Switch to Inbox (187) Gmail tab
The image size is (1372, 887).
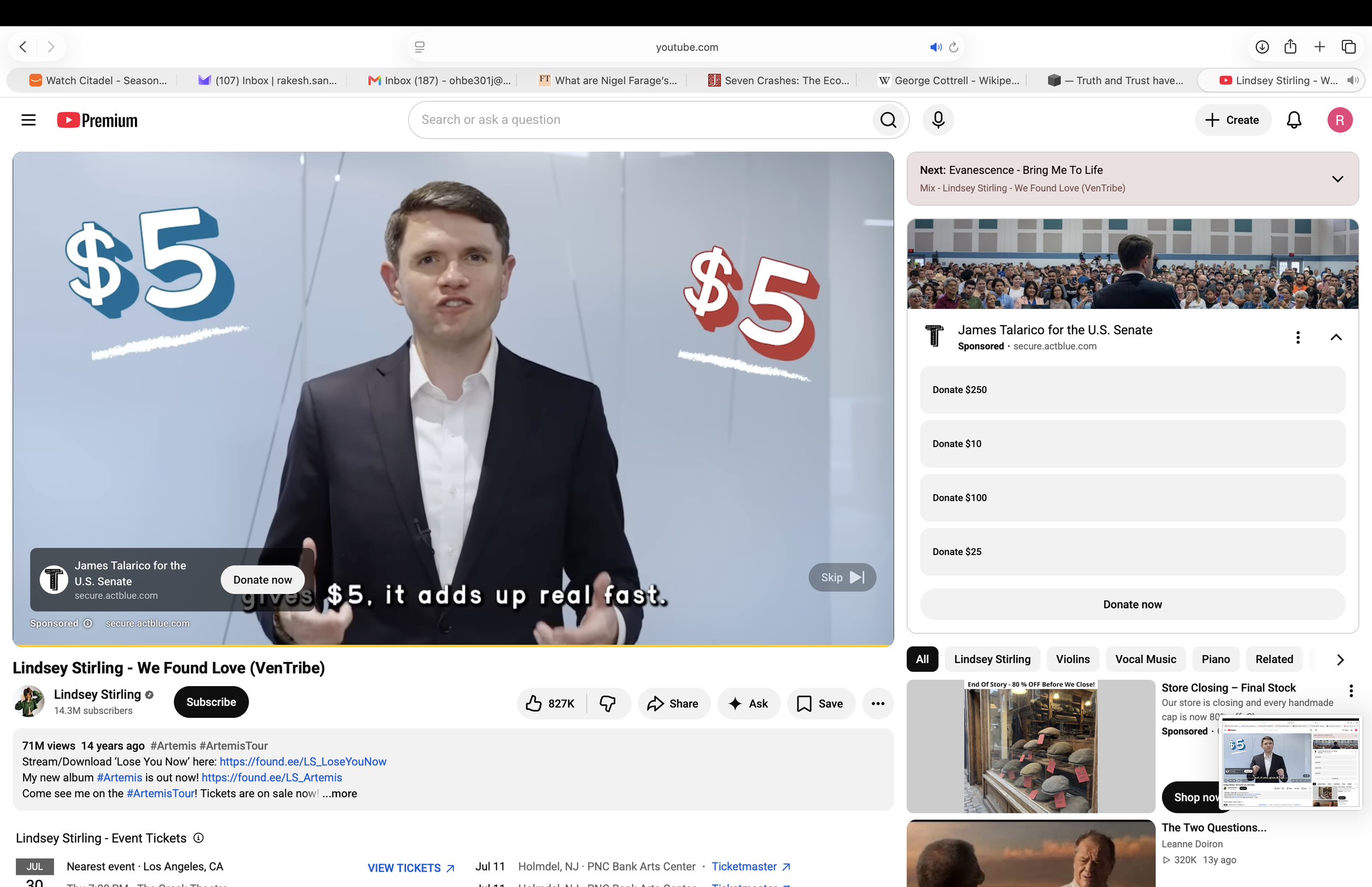tap(438, 81)
